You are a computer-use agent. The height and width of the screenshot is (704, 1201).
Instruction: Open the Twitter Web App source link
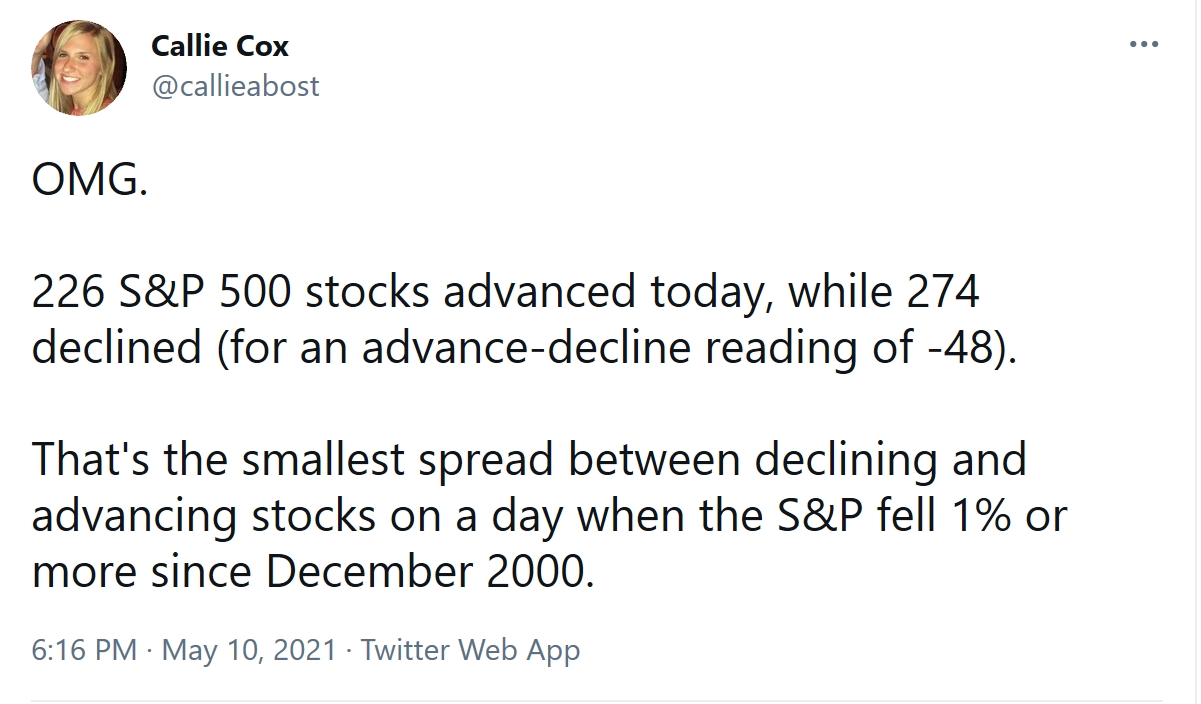[x=470, y=650]
